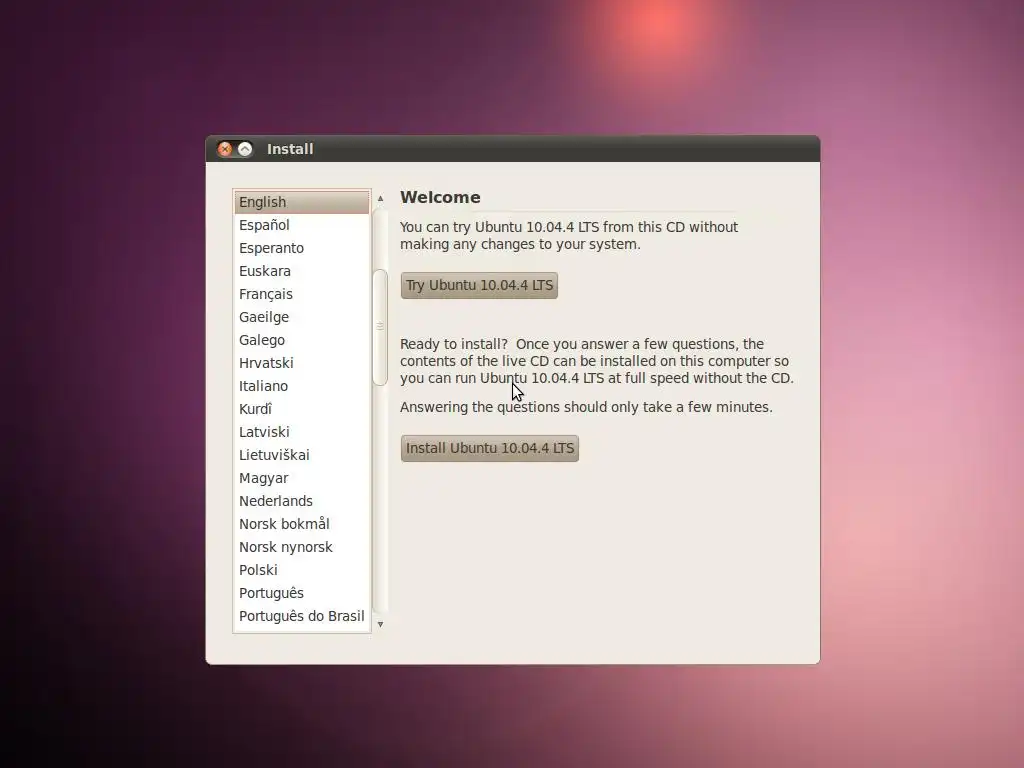
Task: Choose Magyar language
Action: click(302, 478)
